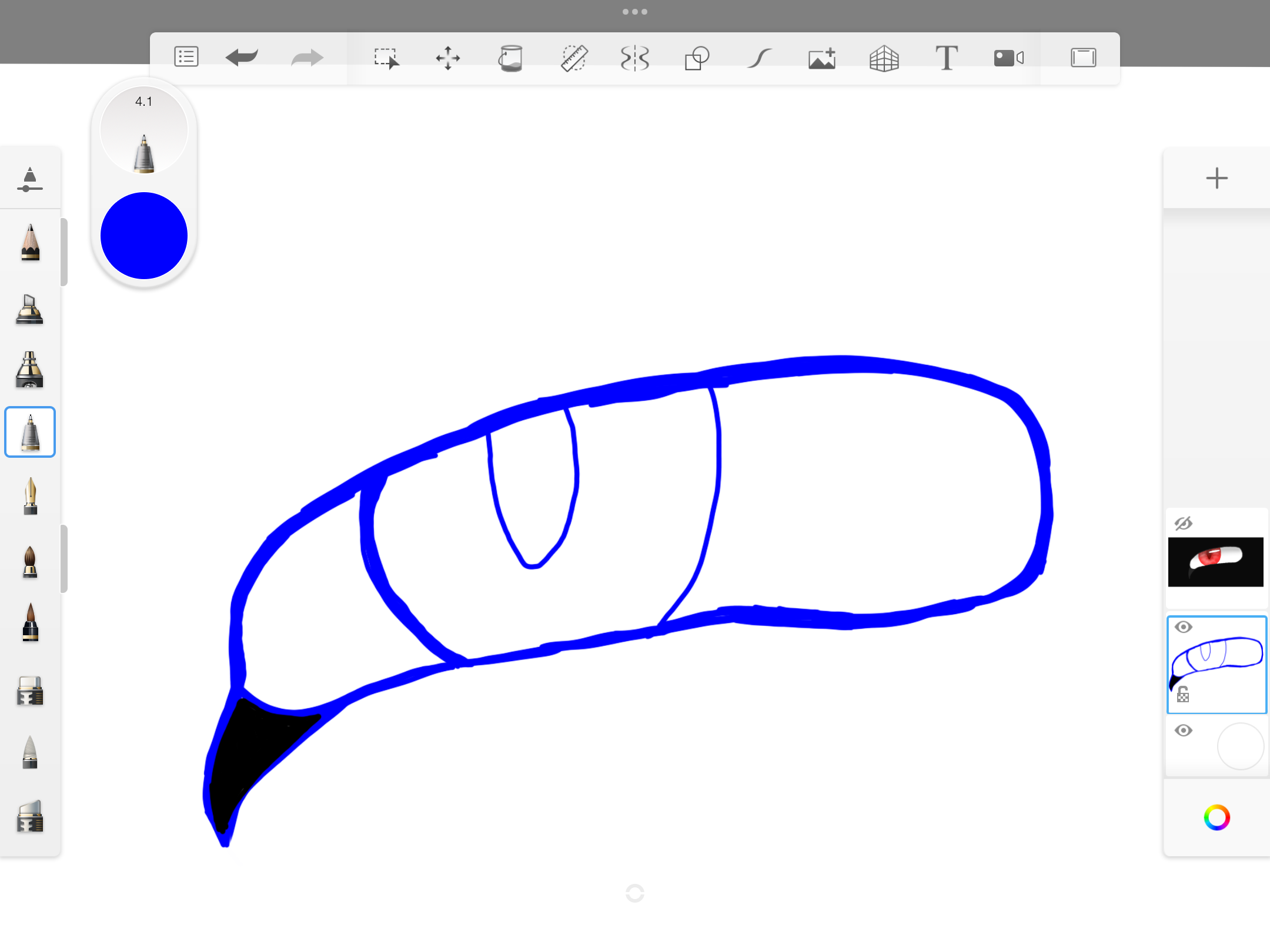Show the hidden top layer
Viewport: 1270px width, 952px height.
(x=1184, y=523)
